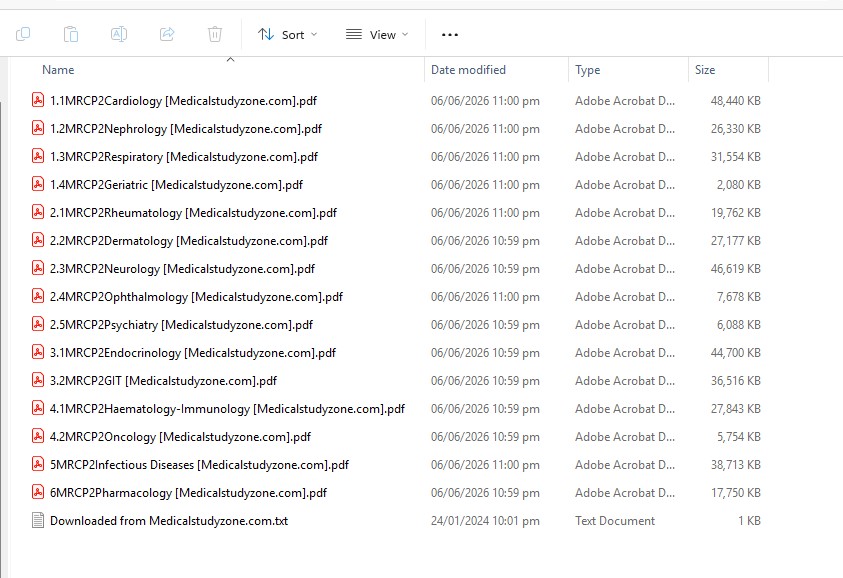Open the Sort dropdown menu
Viewport: 843px width, 578px height.
(288, 35)
